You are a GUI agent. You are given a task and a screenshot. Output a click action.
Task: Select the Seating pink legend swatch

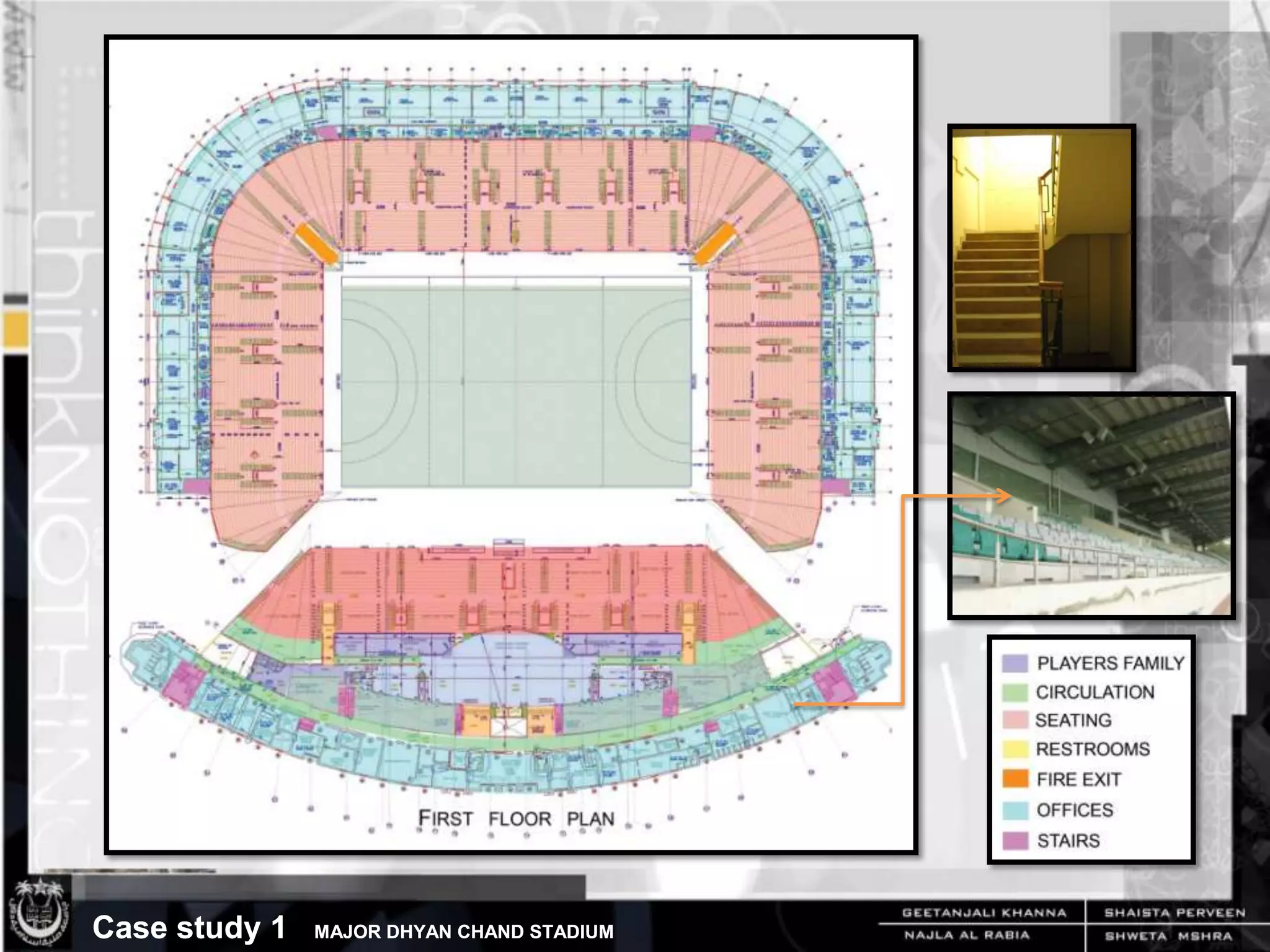pyautogui.click(x=1015, y=720)
